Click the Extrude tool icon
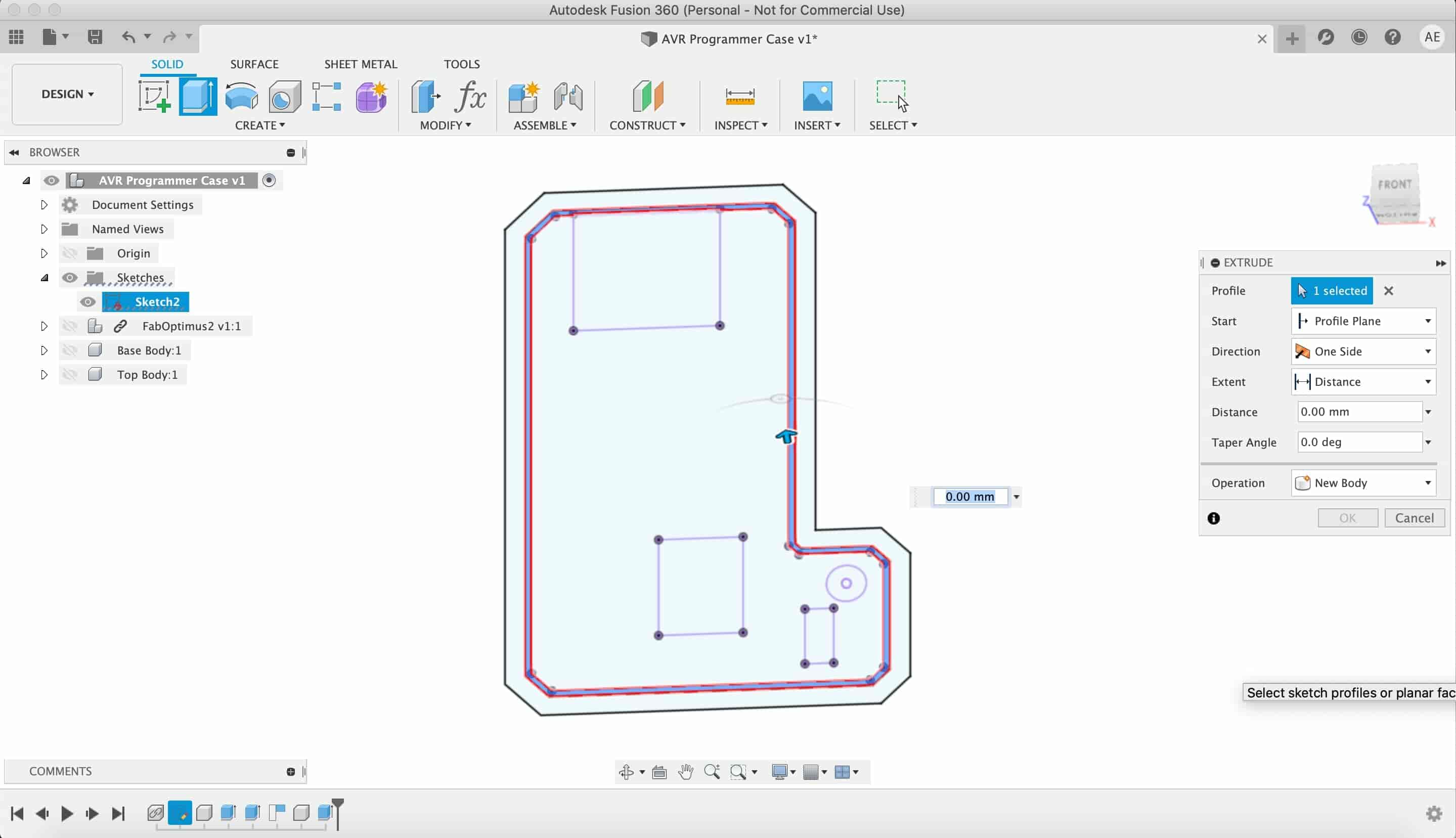Screen dimensions: 1456x838 click(198, 96)
